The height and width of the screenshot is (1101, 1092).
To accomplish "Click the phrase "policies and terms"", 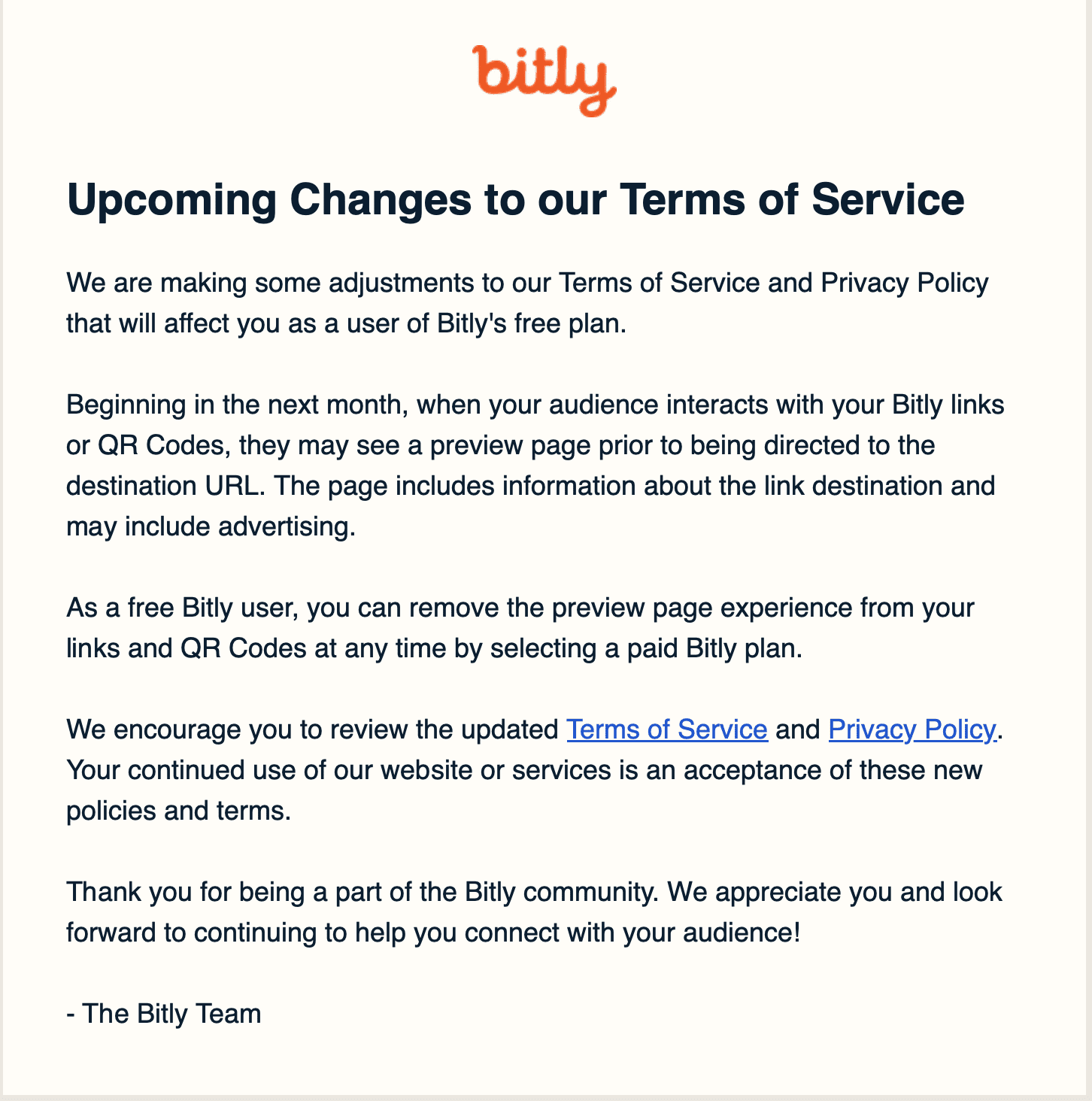I will (177, 811).
